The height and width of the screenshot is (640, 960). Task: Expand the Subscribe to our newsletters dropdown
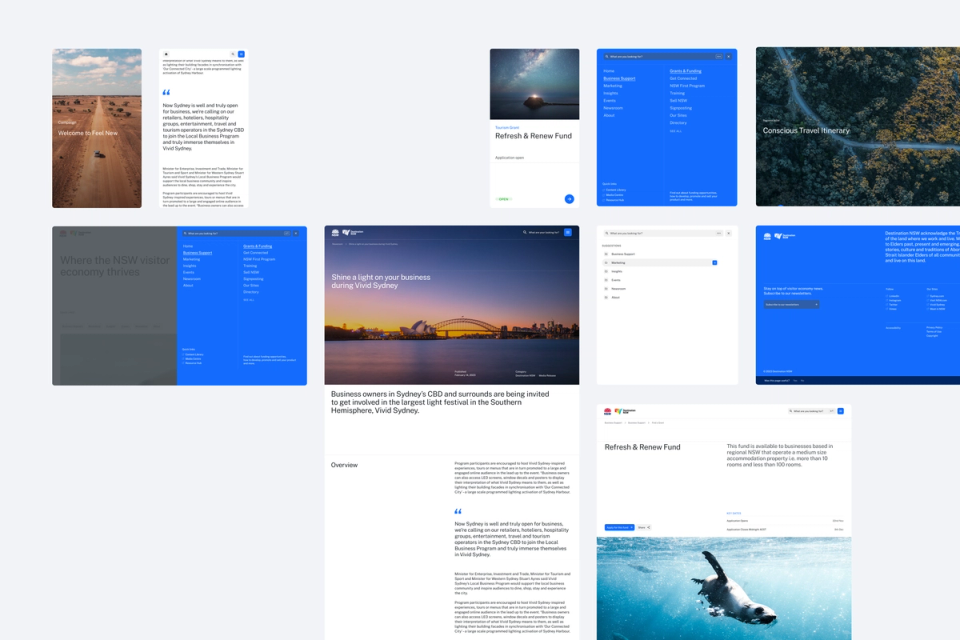coord(792,304)
